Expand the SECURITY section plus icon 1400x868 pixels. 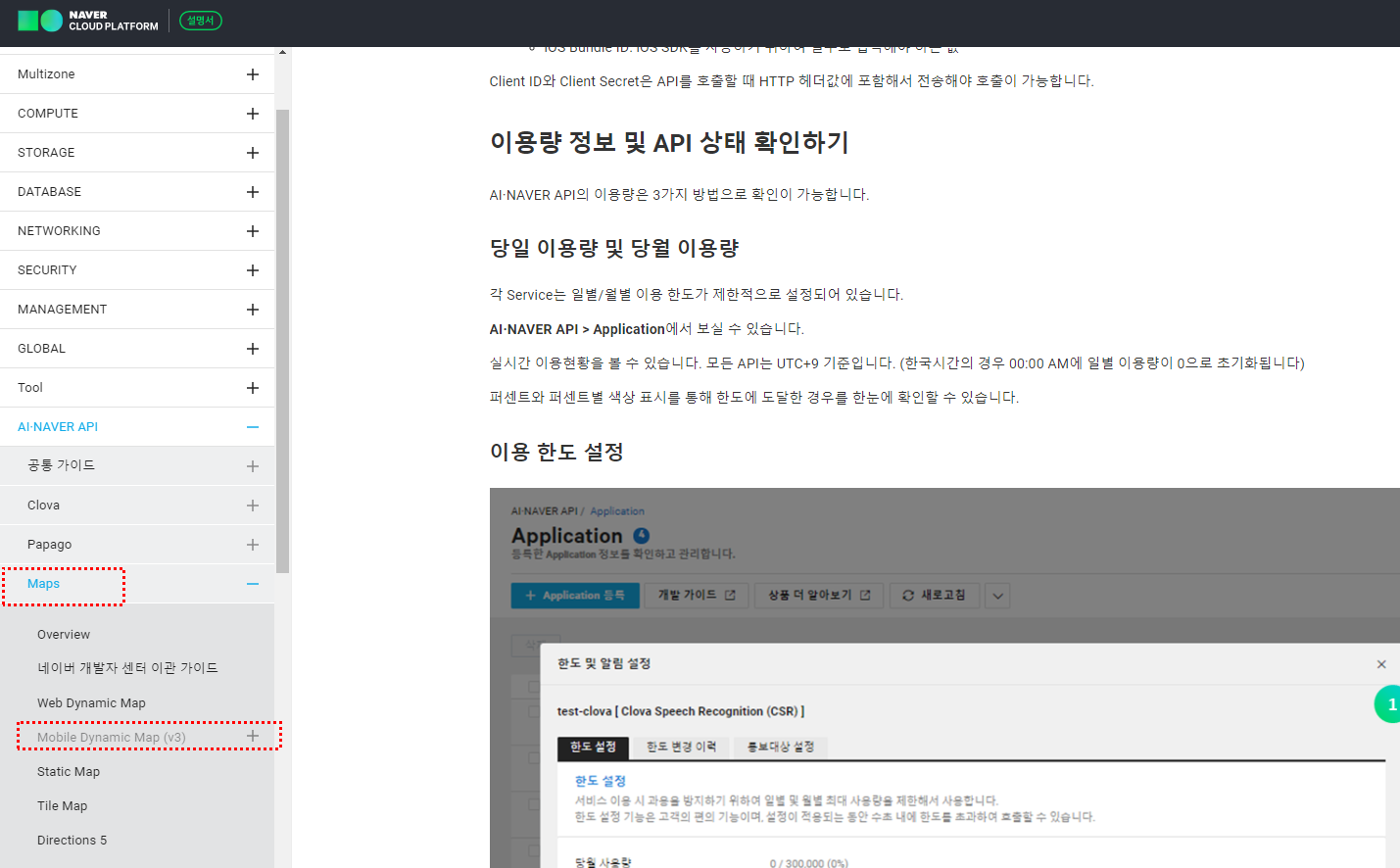(x=253, y=270)
